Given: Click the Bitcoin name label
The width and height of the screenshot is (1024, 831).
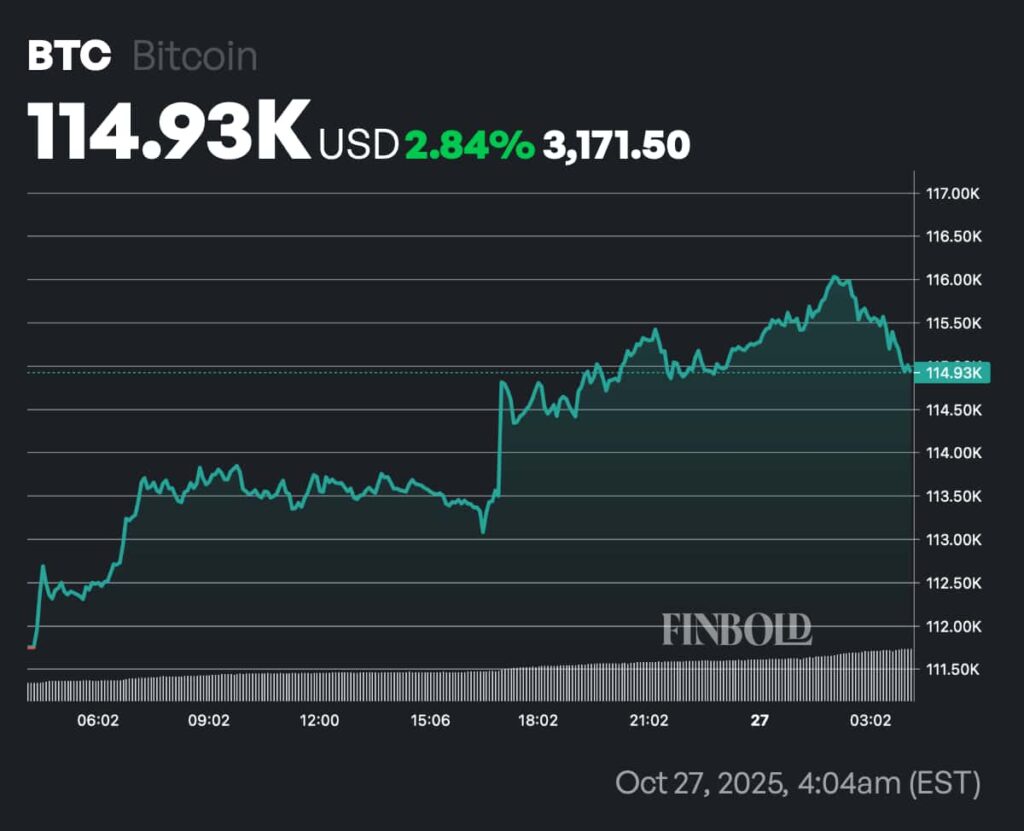Looking at the screenshot, I should coord(195,57).
